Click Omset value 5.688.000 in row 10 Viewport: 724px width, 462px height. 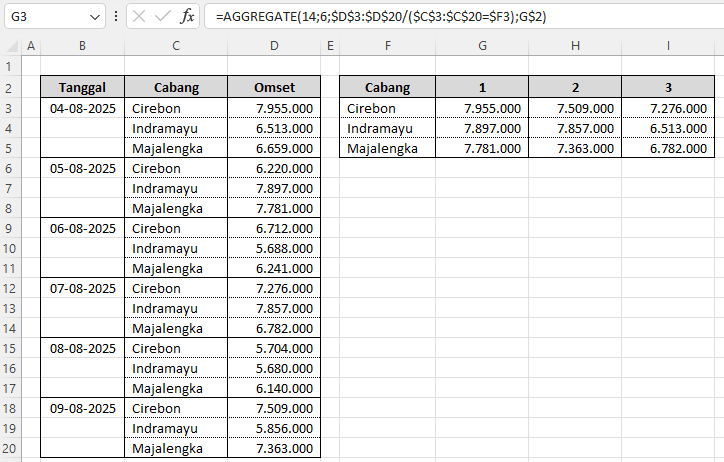click(274, 248)
